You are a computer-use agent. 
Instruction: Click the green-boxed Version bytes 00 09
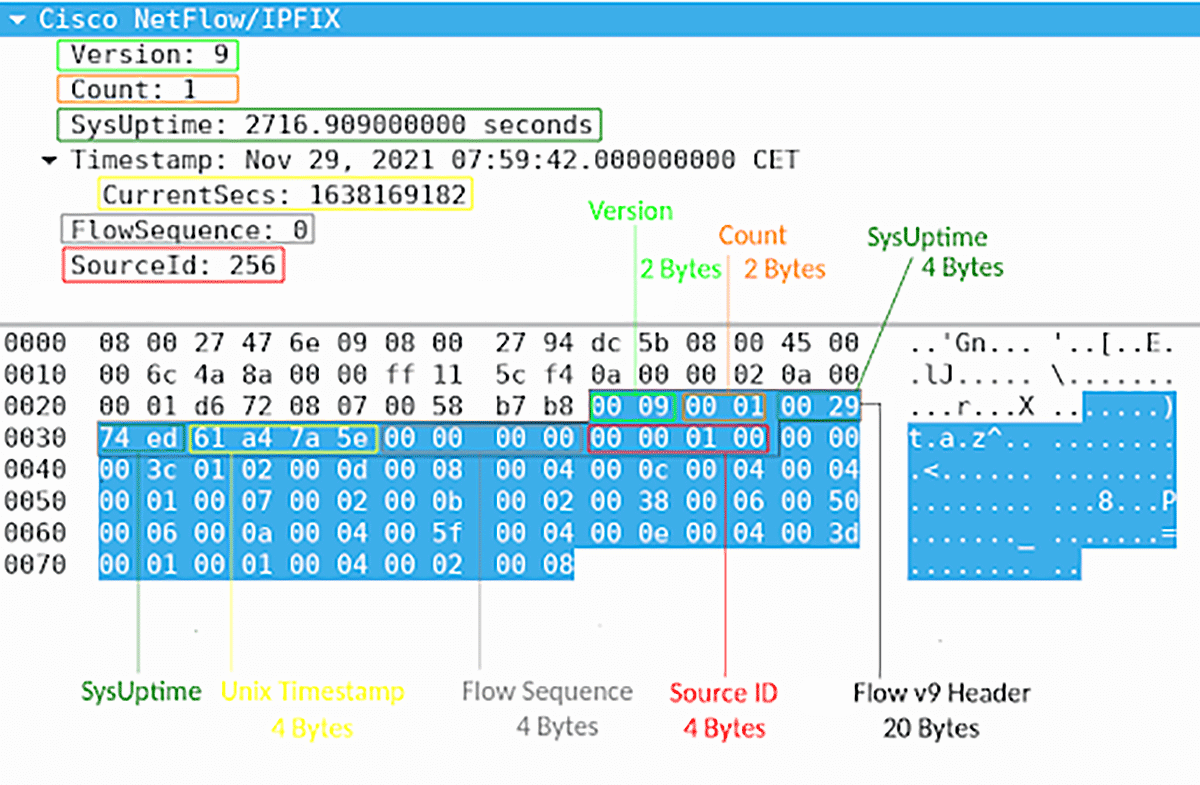(633, 404)
